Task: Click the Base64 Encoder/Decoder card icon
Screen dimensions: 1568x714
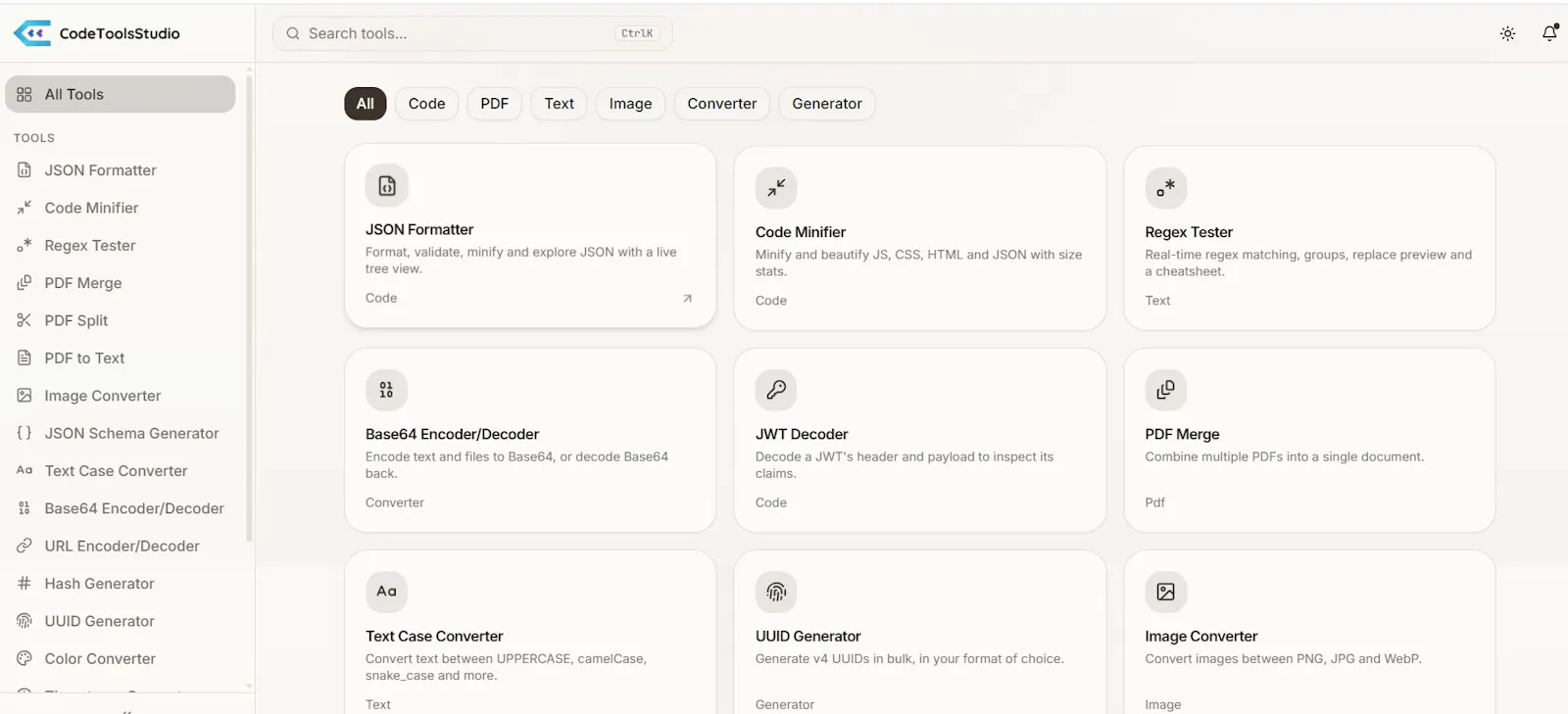Action: click(x=386, y=390)
